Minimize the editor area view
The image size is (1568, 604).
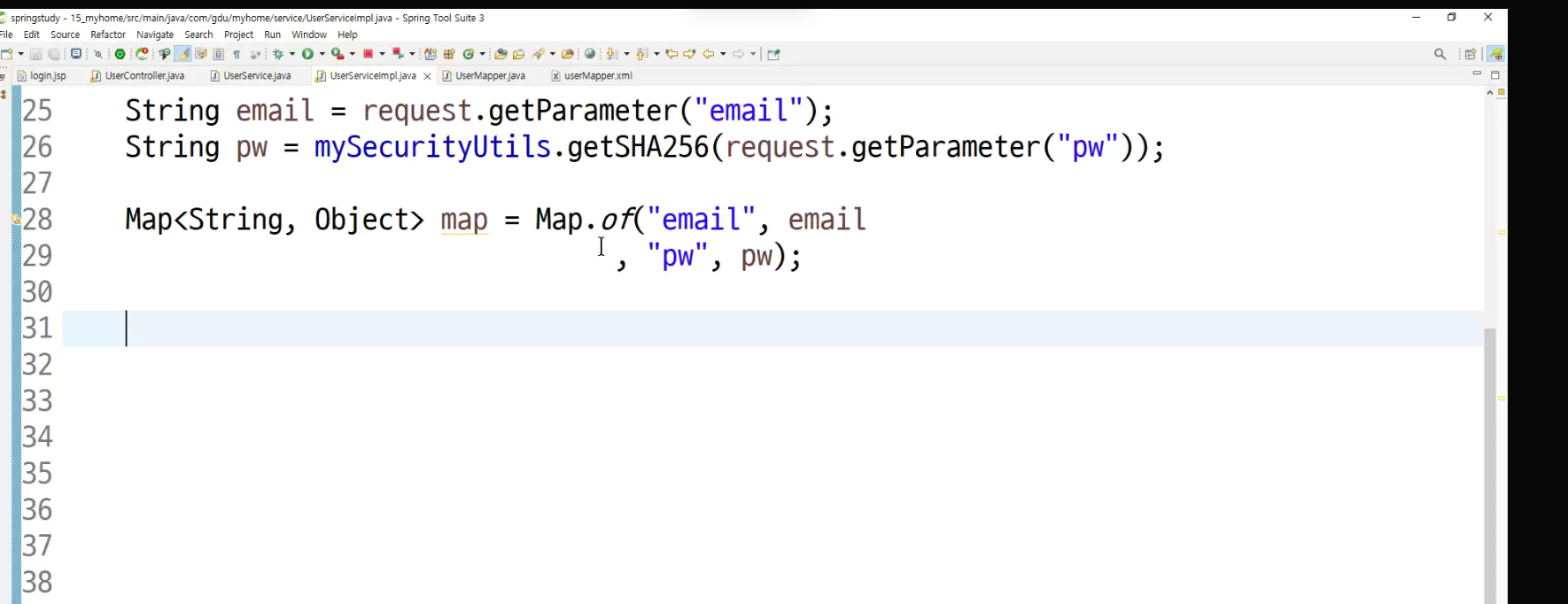1477,74
